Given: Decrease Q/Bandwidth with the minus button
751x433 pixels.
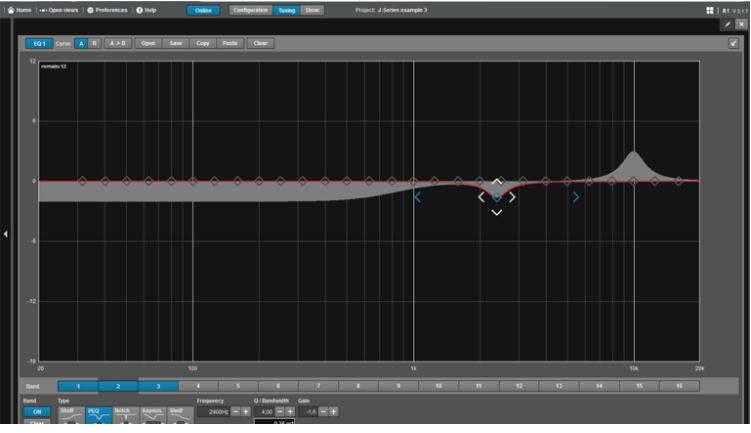Looking at the screenshot, I should (x=279, y=411).
